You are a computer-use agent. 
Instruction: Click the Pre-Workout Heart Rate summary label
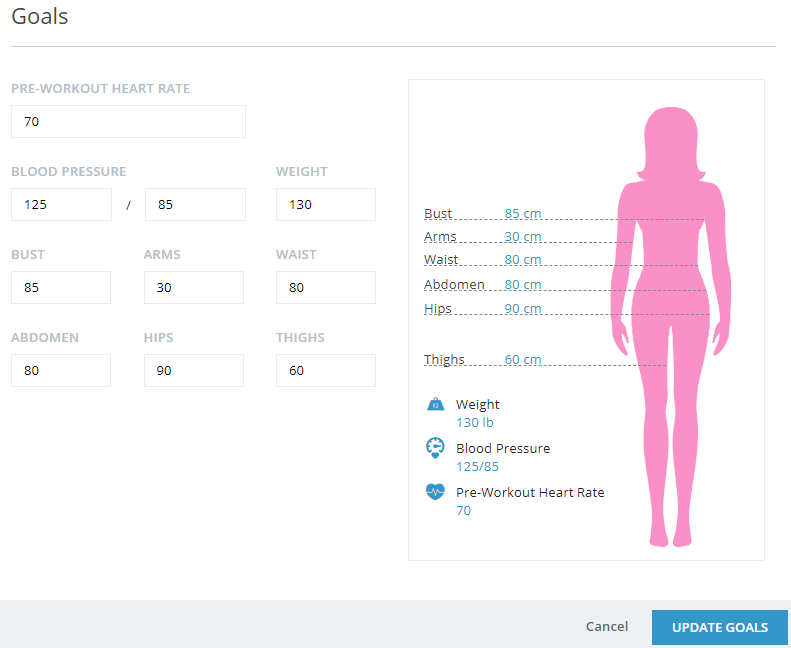[x=530, y=492]
